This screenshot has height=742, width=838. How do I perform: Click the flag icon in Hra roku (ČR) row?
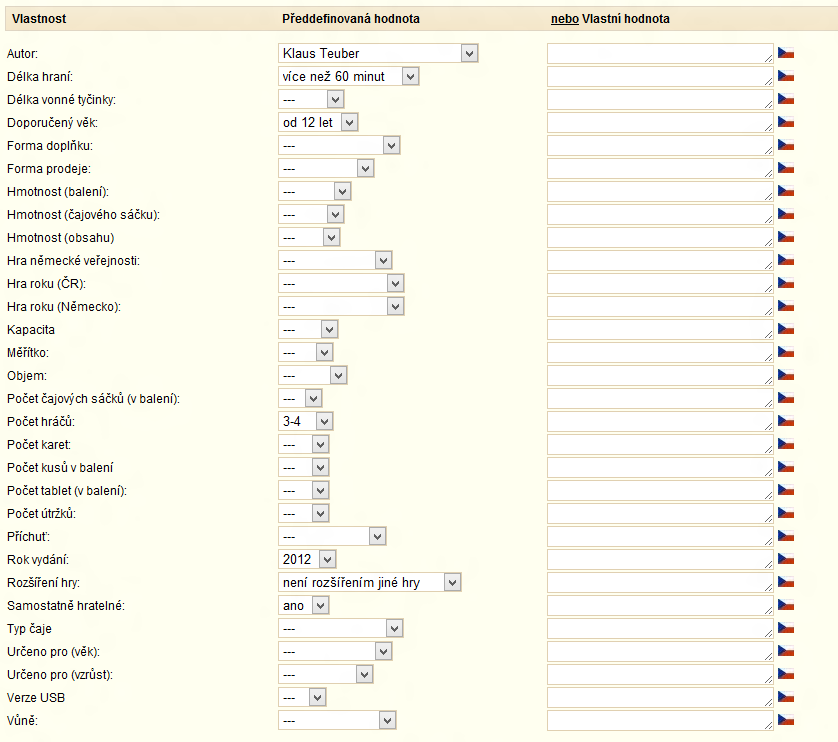[x=786, y=283]
